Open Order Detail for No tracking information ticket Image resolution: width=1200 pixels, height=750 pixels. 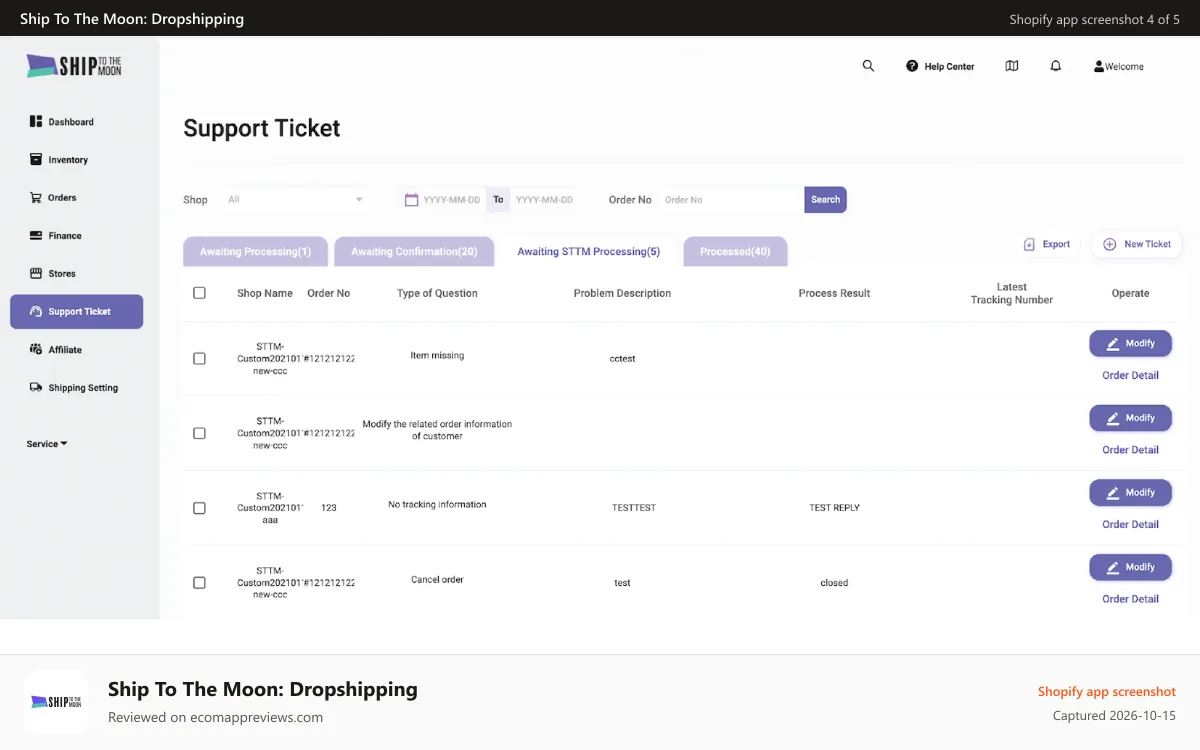click(x=1130, y=525)
